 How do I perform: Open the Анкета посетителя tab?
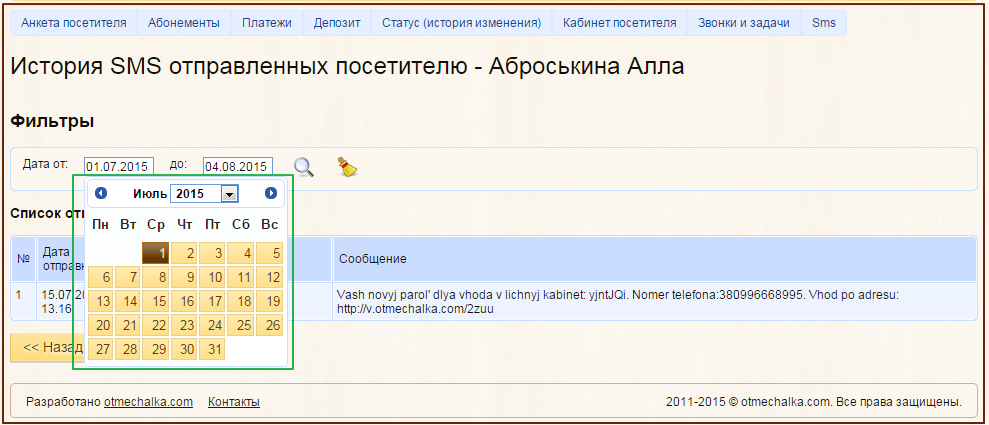74,23
